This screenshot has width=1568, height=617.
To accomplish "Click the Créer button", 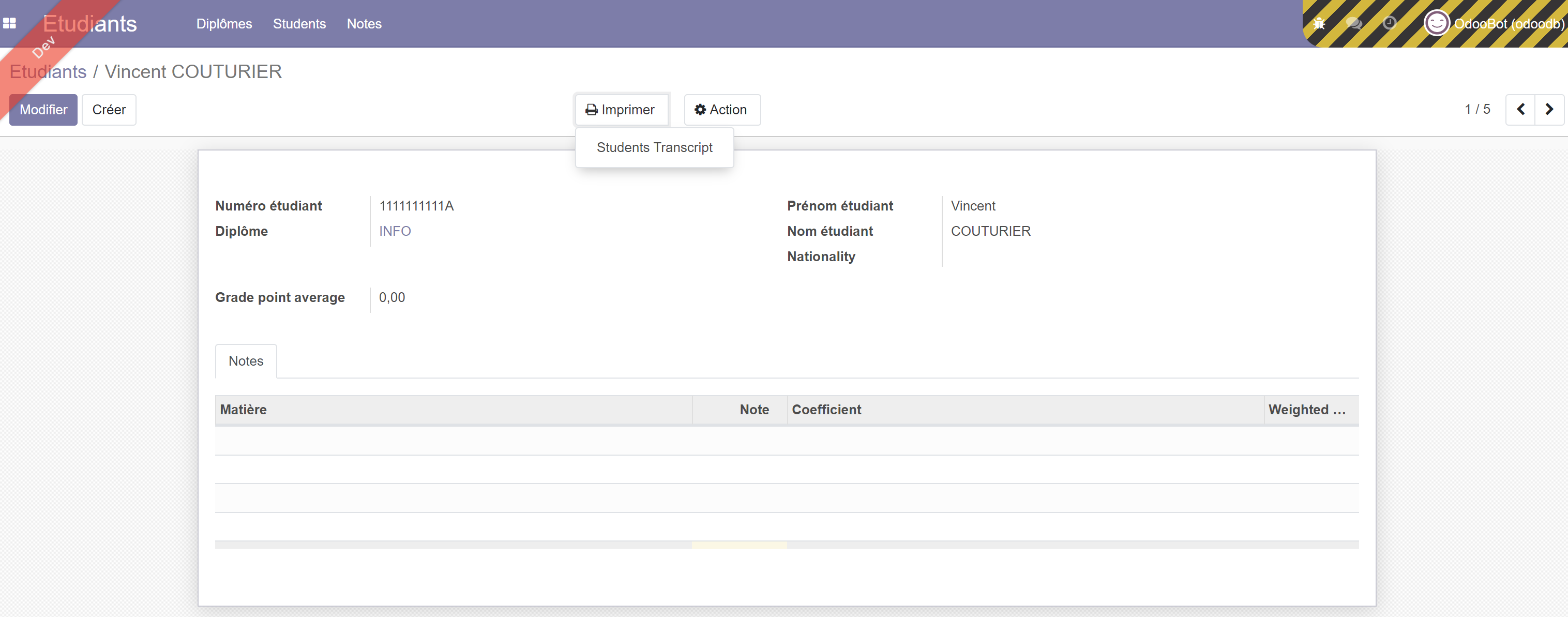I will pyautogui.click(x=109, y=110).
